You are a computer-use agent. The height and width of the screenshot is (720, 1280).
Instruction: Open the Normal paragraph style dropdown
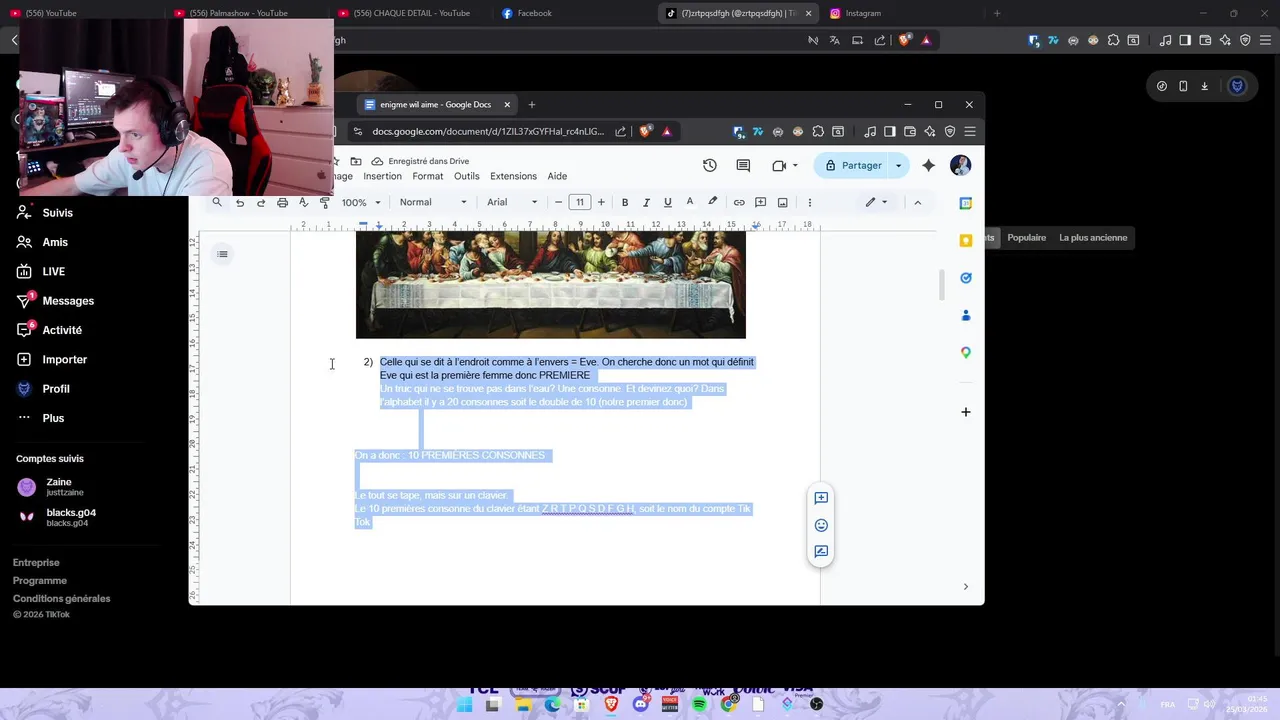(x=432, y=202)
